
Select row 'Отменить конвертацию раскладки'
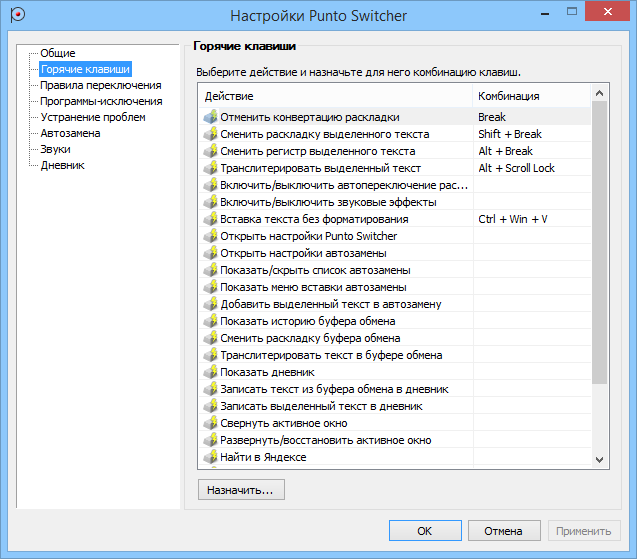[394, 117]
